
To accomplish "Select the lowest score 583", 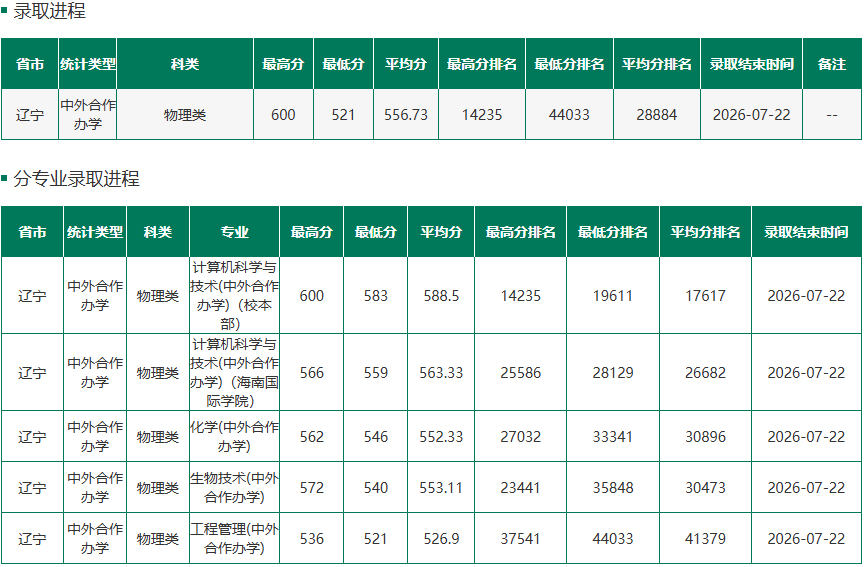I will 376,296.
